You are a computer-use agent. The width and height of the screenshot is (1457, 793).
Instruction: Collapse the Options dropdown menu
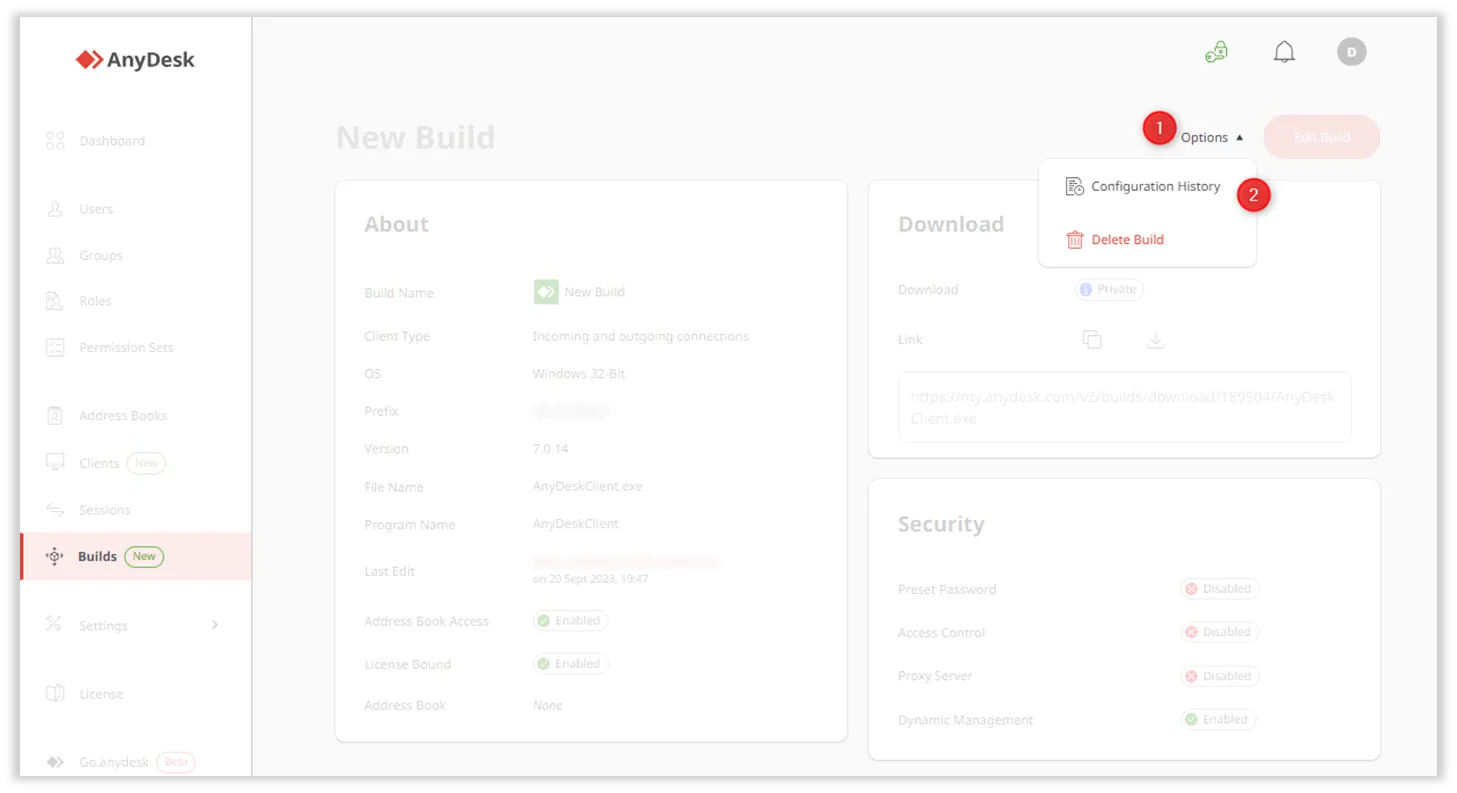click(x=1211, y=138)
